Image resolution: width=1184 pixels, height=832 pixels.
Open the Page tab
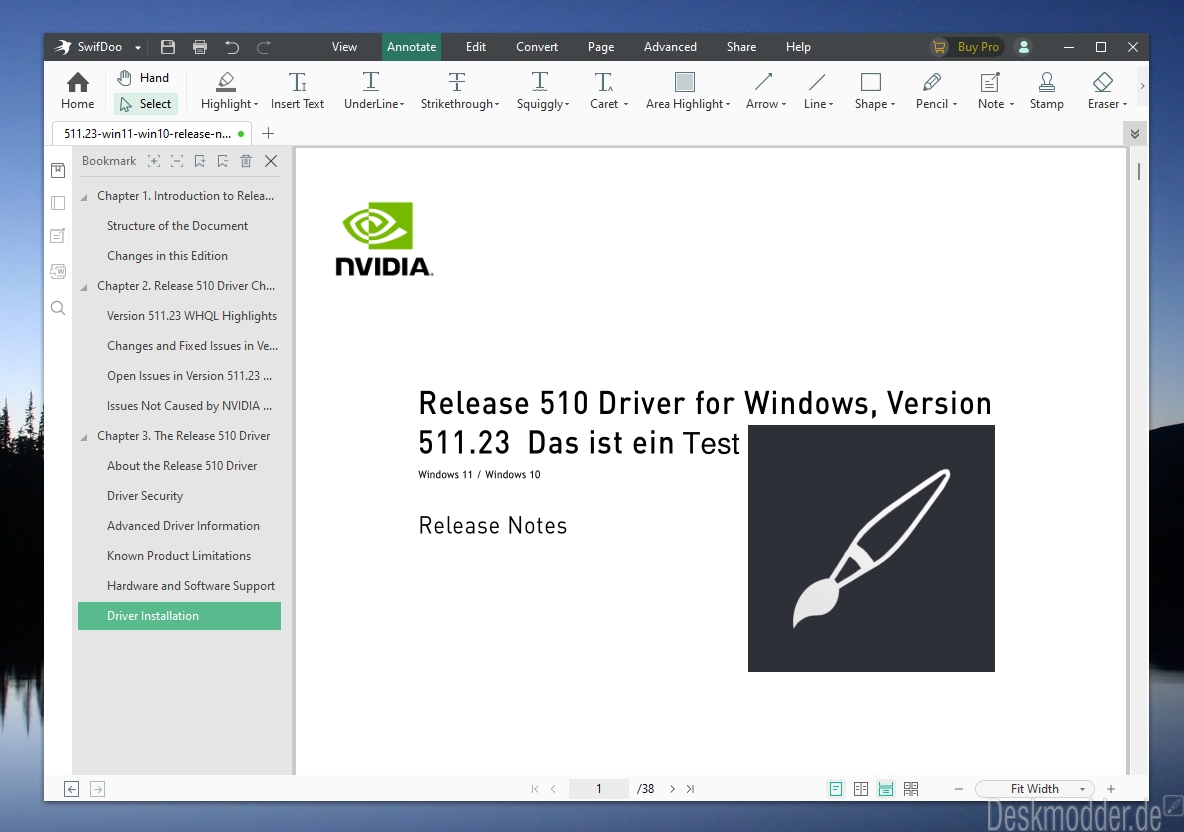point(601,47)
